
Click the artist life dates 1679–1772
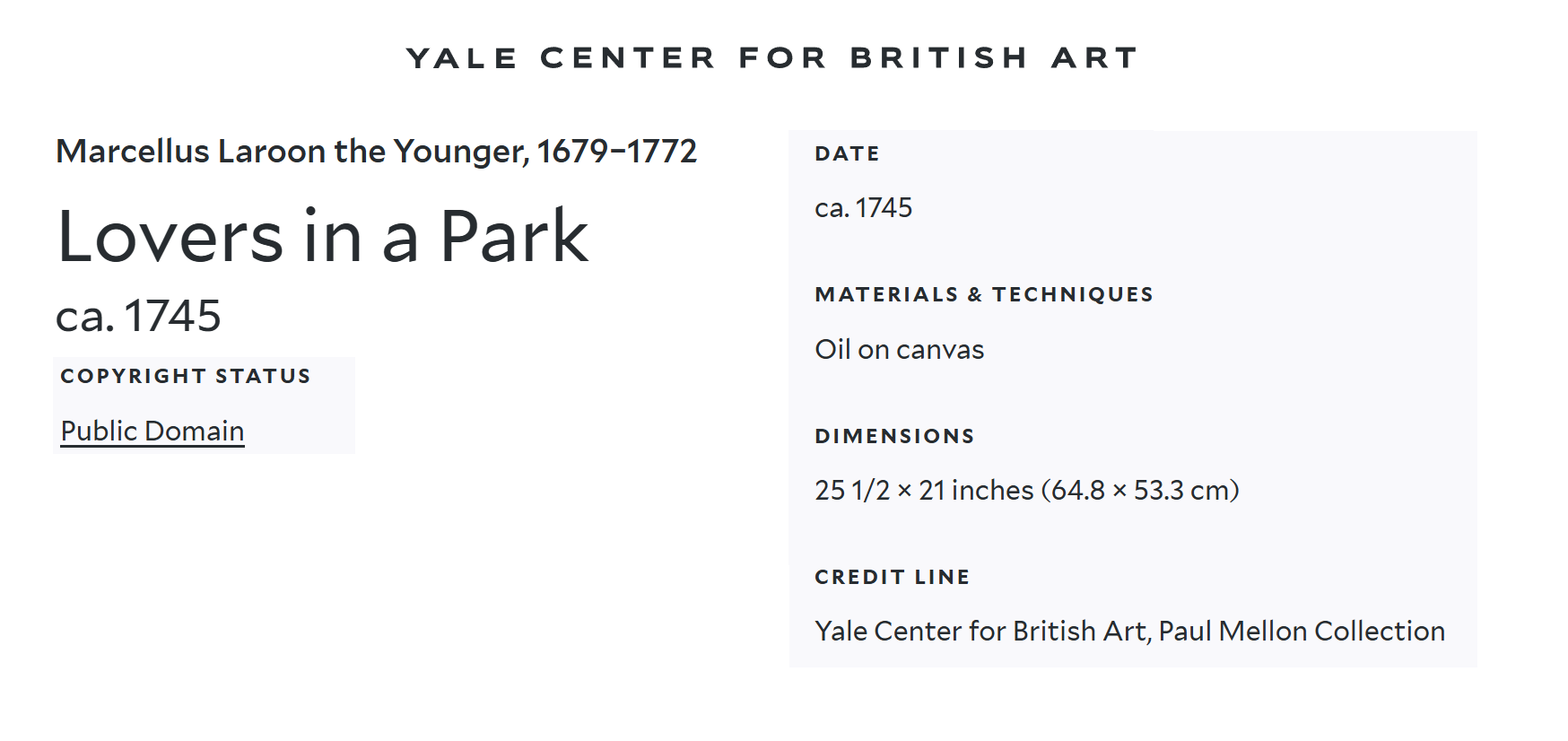tap(616, 152)
